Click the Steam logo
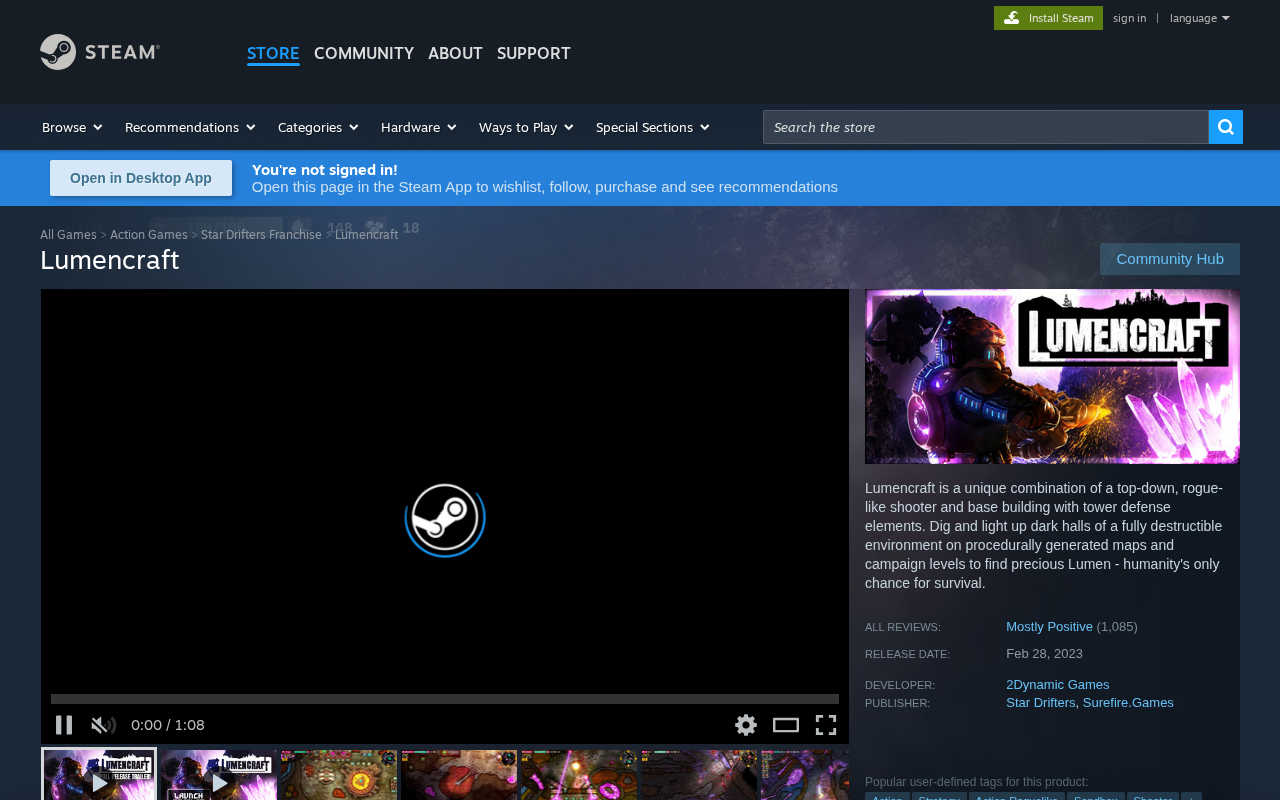The height and width of the screenshot is (800, 1280). (x=100, y=52)
